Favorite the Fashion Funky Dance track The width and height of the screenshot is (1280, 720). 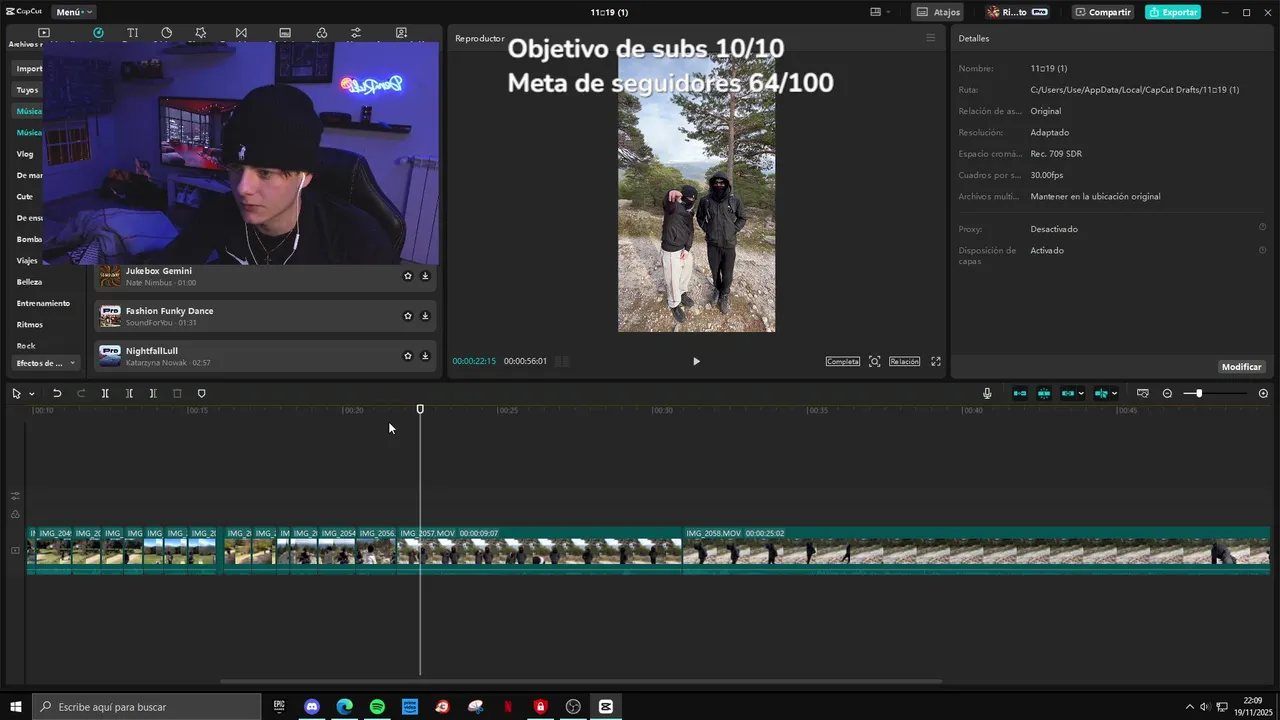click(408, 316)
